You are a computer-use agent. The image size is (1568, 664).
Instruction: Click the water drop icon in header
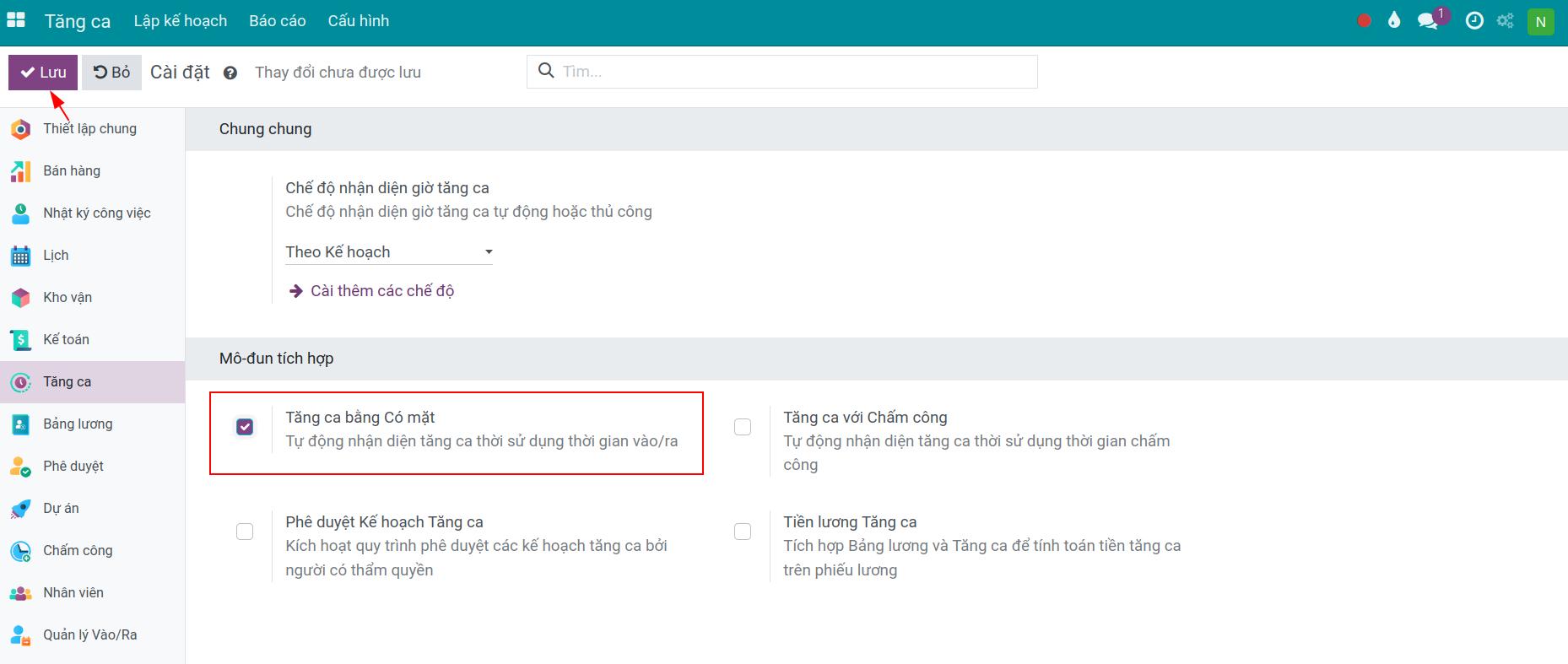(1394, 21)
